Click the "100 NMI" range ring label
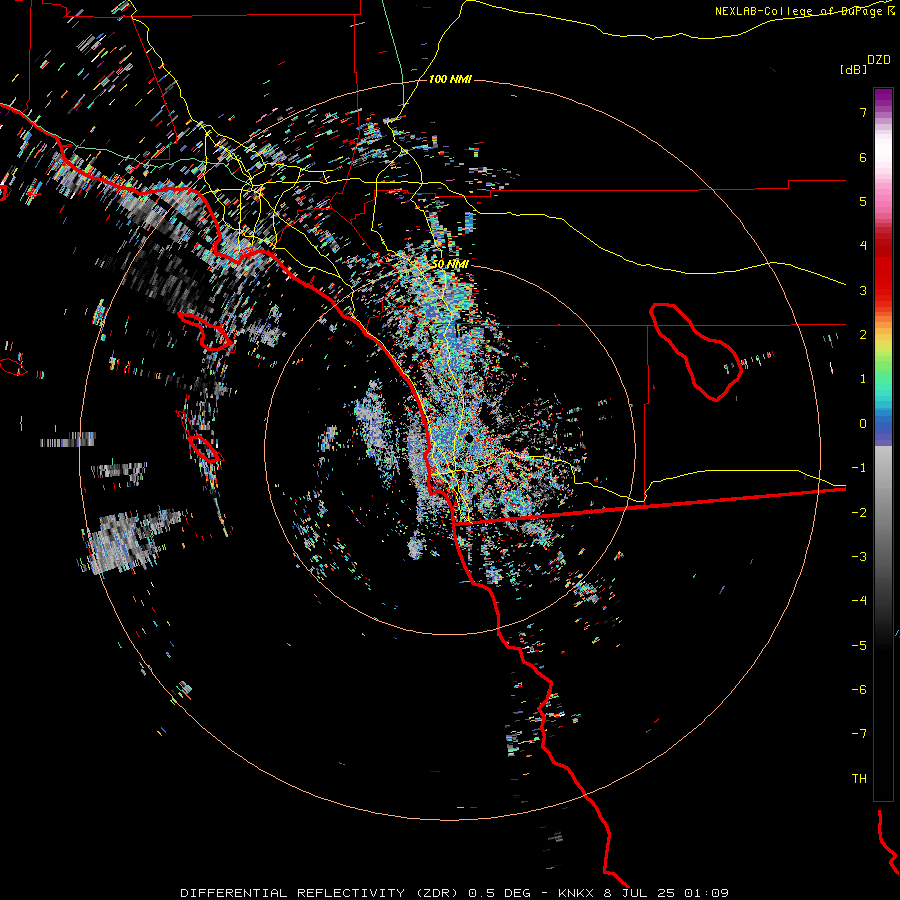Image resolution: width=900 pixels, height=900 pixels. (450, 79)
